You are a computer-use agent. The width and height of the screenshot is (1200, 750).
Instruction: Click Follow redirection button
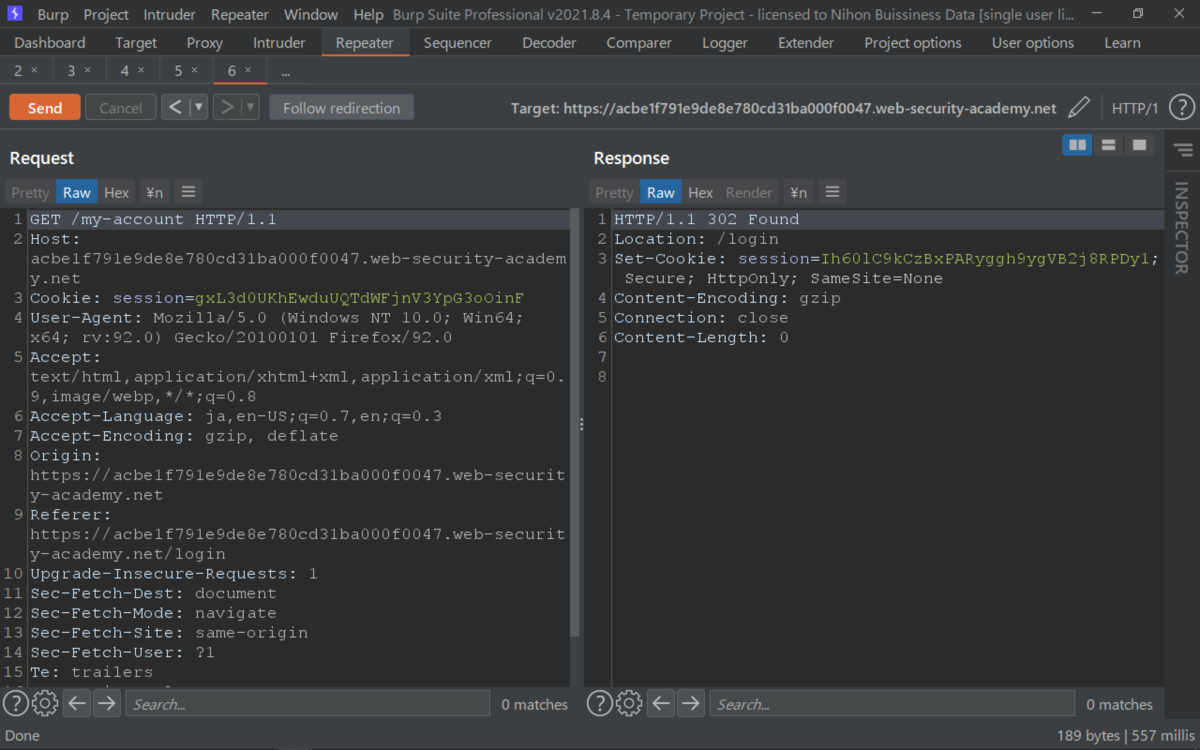(x=342, y=108)
